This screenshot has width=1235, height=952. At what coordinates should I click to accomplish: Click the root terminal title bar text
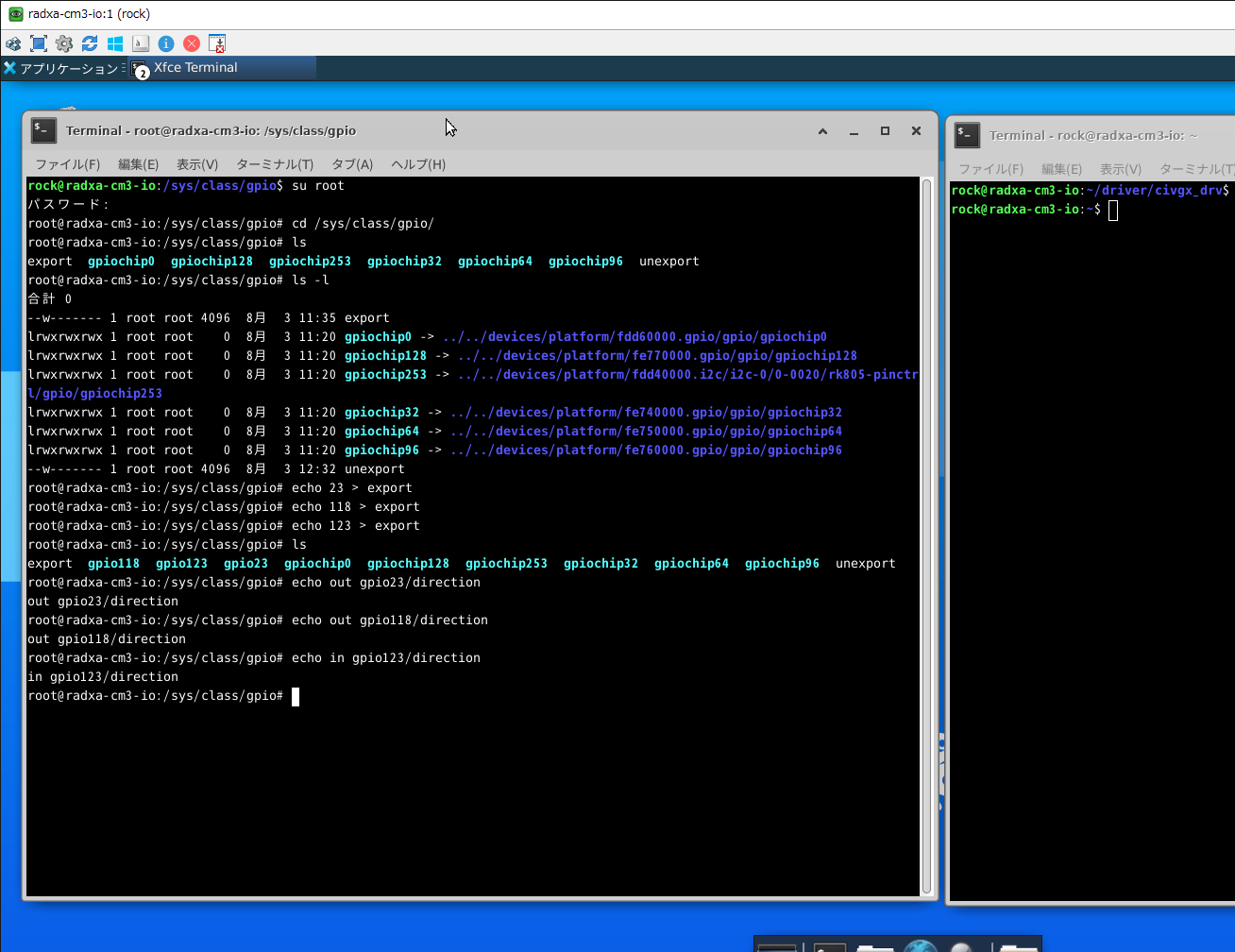(211, 131)
